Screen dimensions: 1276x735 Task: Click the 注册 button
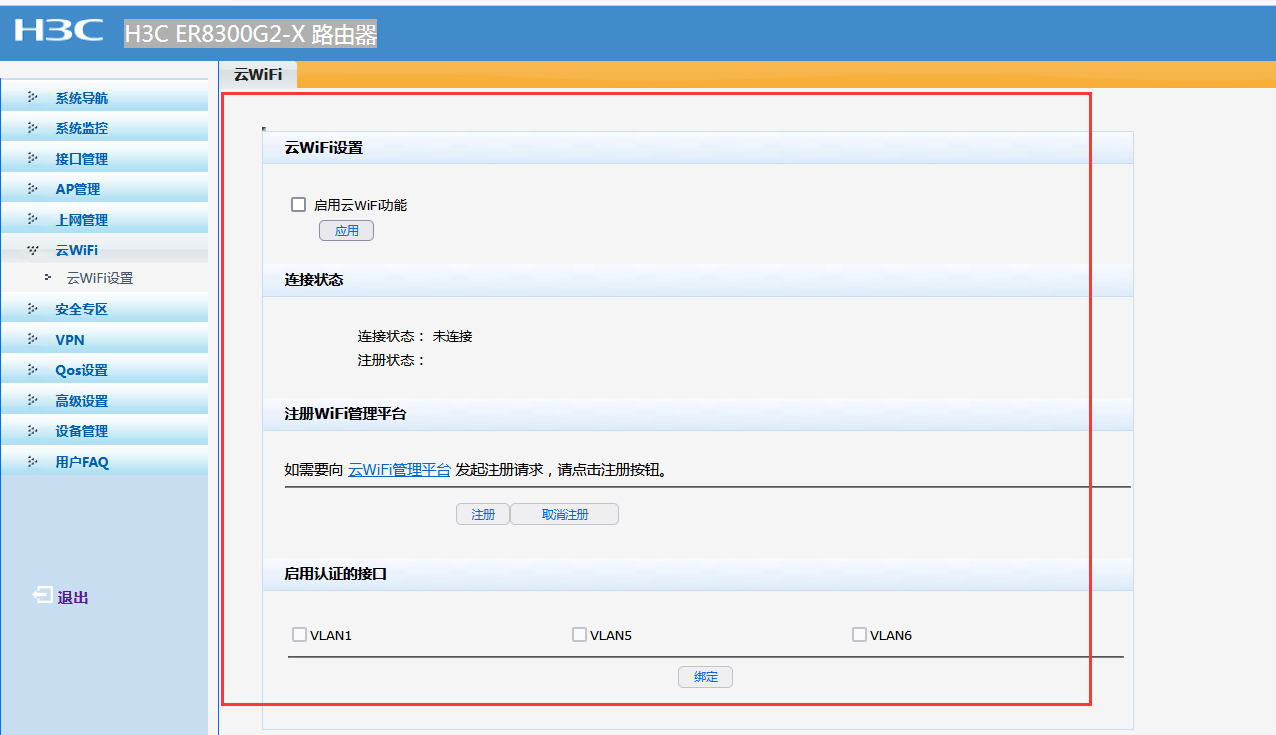[483, 514]
